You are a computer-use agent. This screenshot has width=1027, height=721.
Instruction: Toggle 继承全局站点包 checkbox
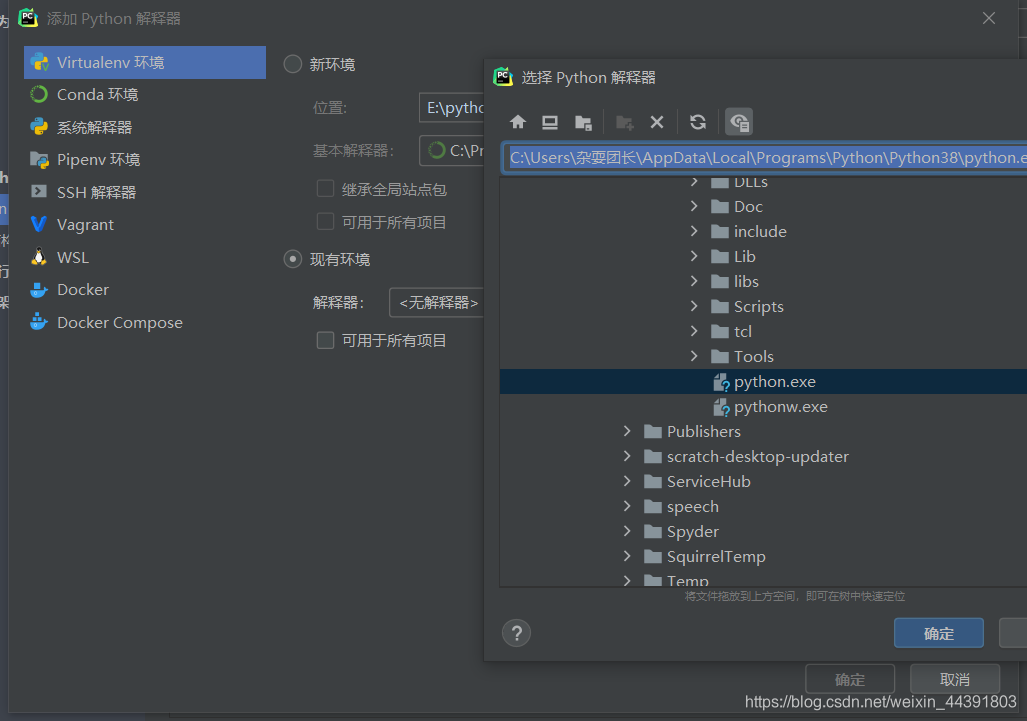pos(326,189)
